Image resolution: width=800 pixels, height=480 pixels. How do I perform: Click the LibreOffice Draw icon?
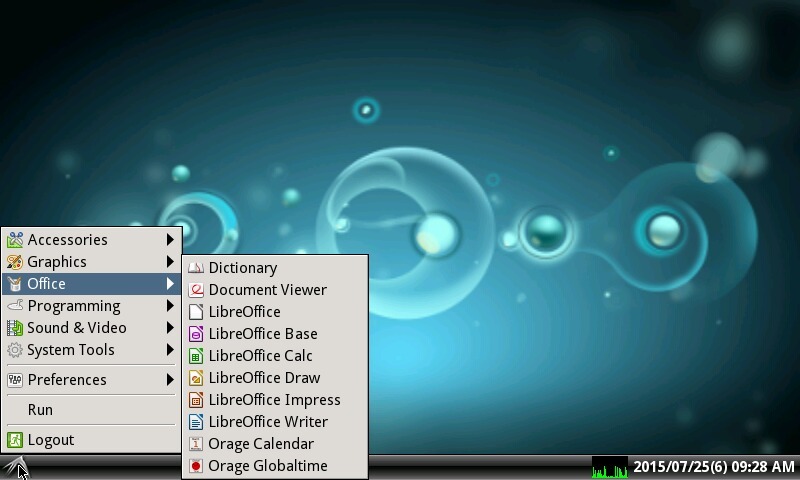[196, 377]
